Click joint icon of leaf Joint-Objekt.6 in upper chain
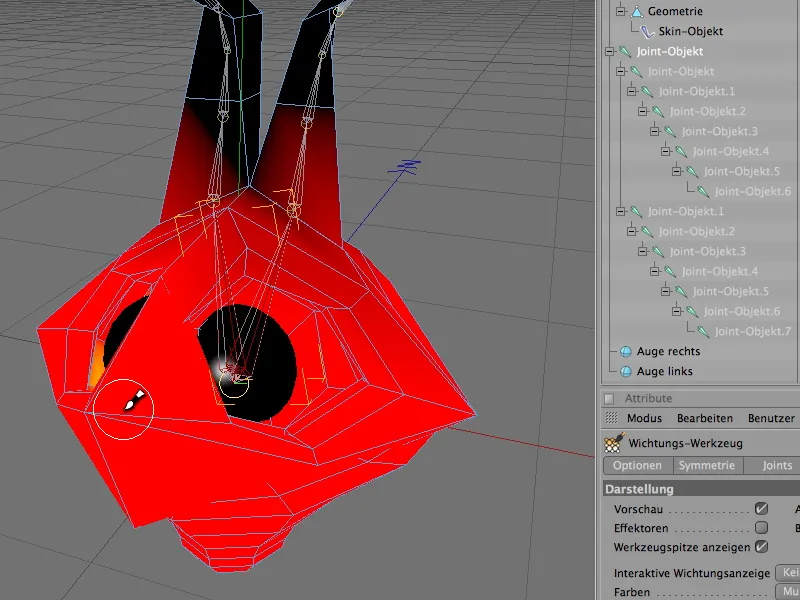 [703, 191]
